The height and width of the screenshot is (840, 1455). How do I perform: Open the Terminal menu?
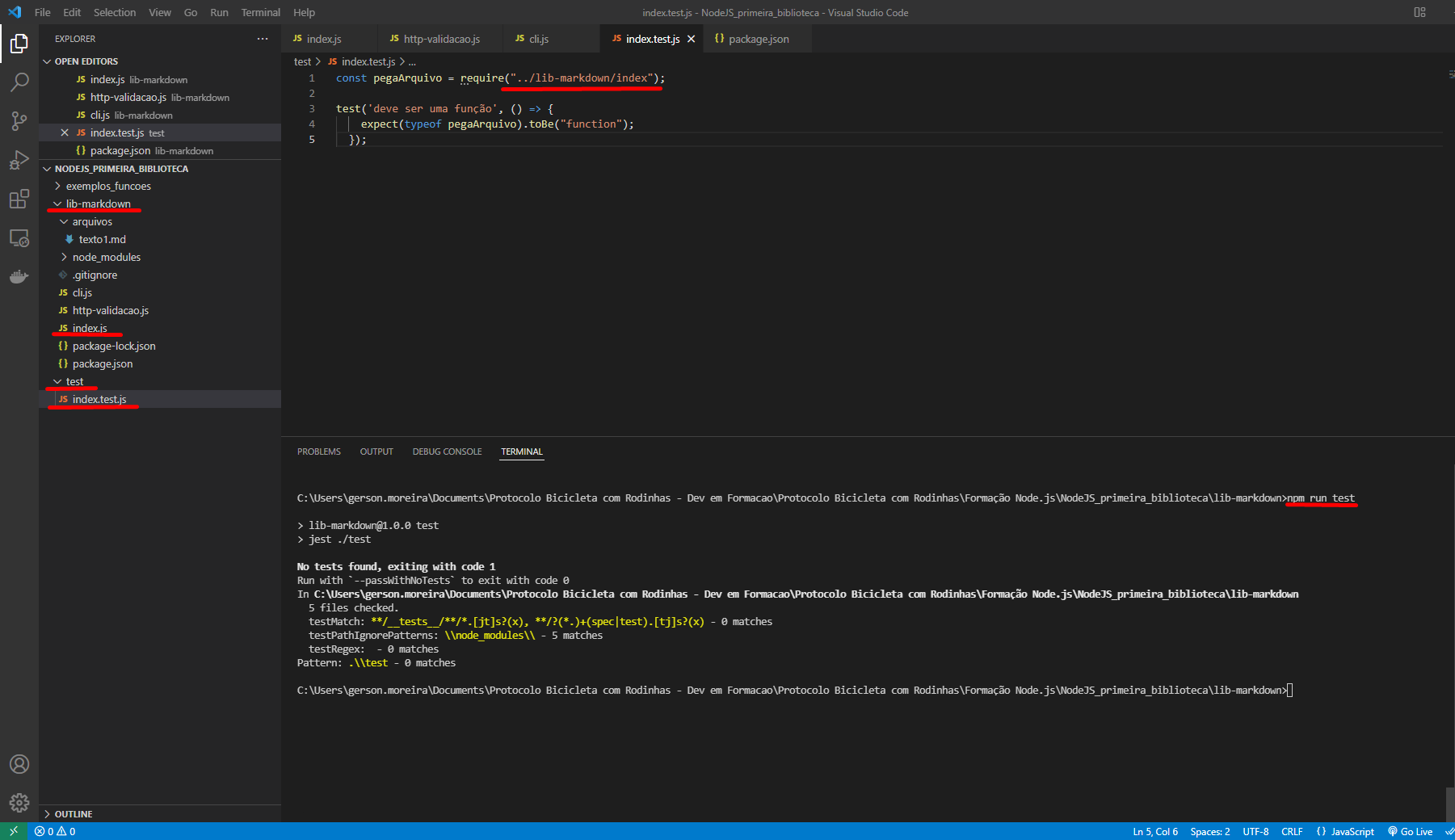pyautogui.click(x=261, y=12)
